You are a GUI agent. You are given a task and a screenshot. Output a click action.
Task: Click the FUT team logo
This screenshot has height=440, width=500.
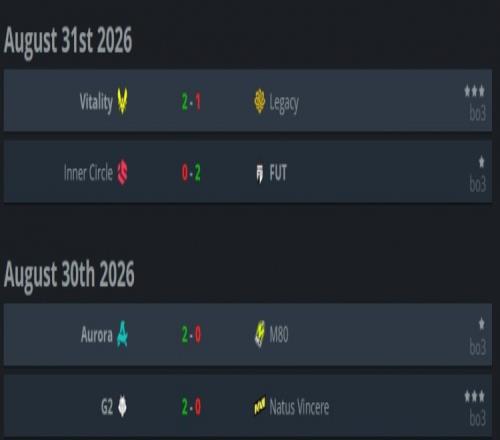[260, 173]
